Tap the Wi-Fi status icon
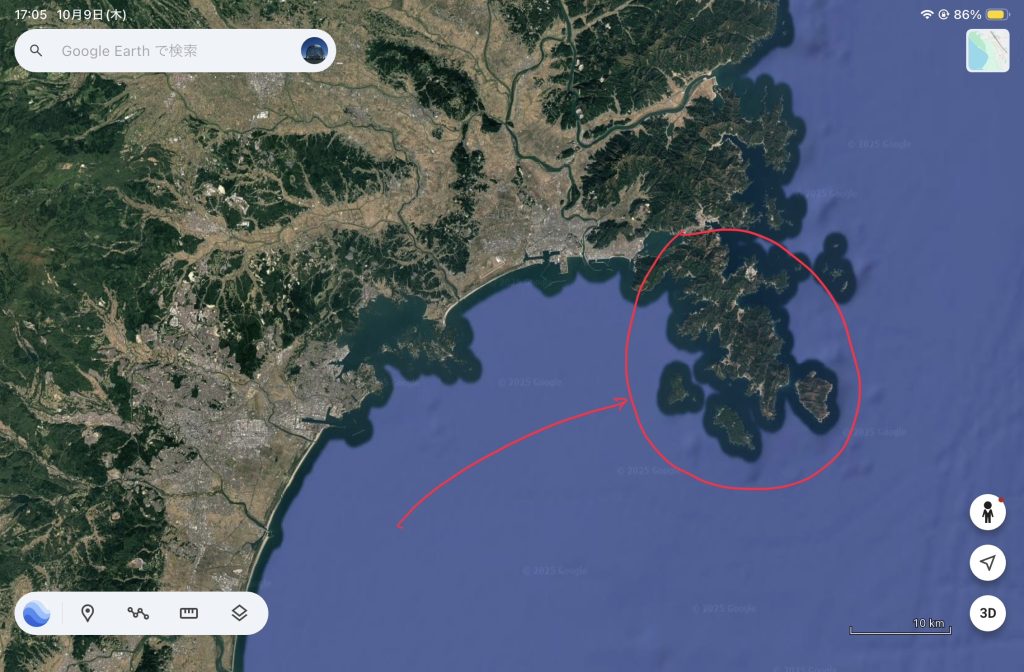Viewport: 1024px width, 672px height. pos(927,14)
